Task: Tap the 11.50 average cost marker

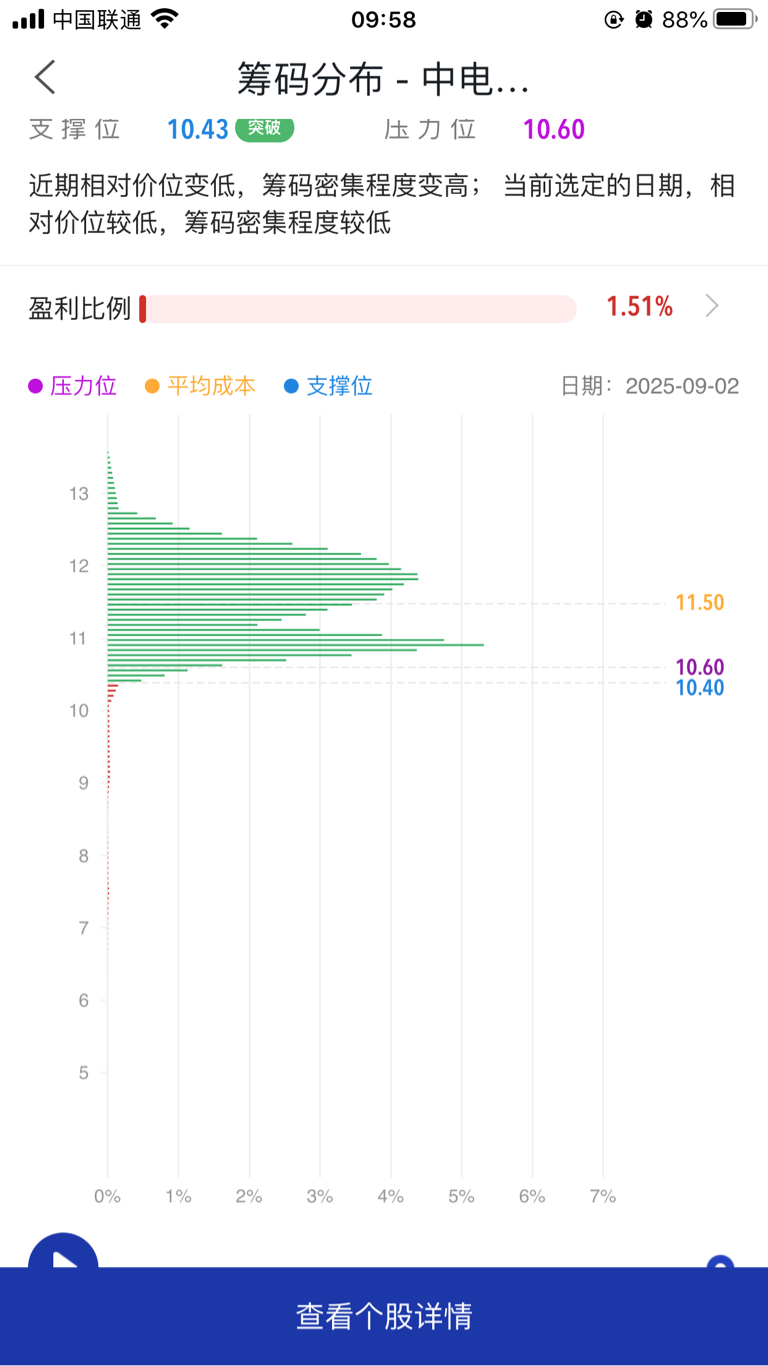Action: (699, 603)
